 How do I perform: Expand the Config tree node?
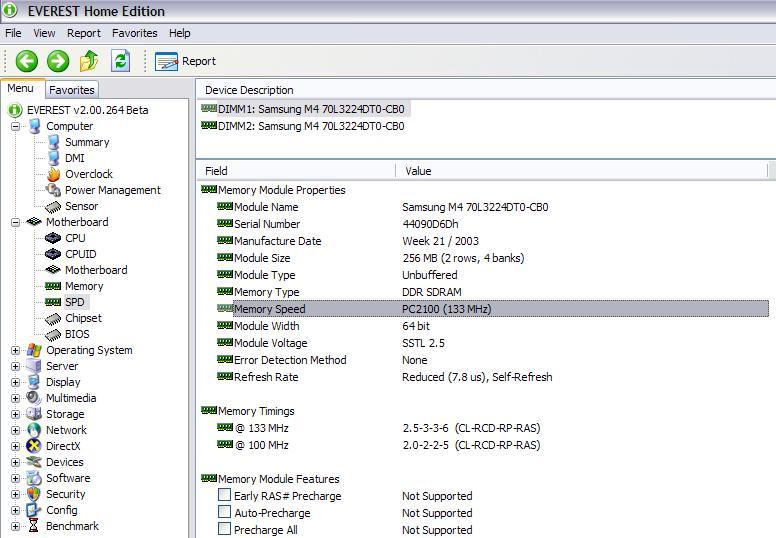click(x=15, y=510)
